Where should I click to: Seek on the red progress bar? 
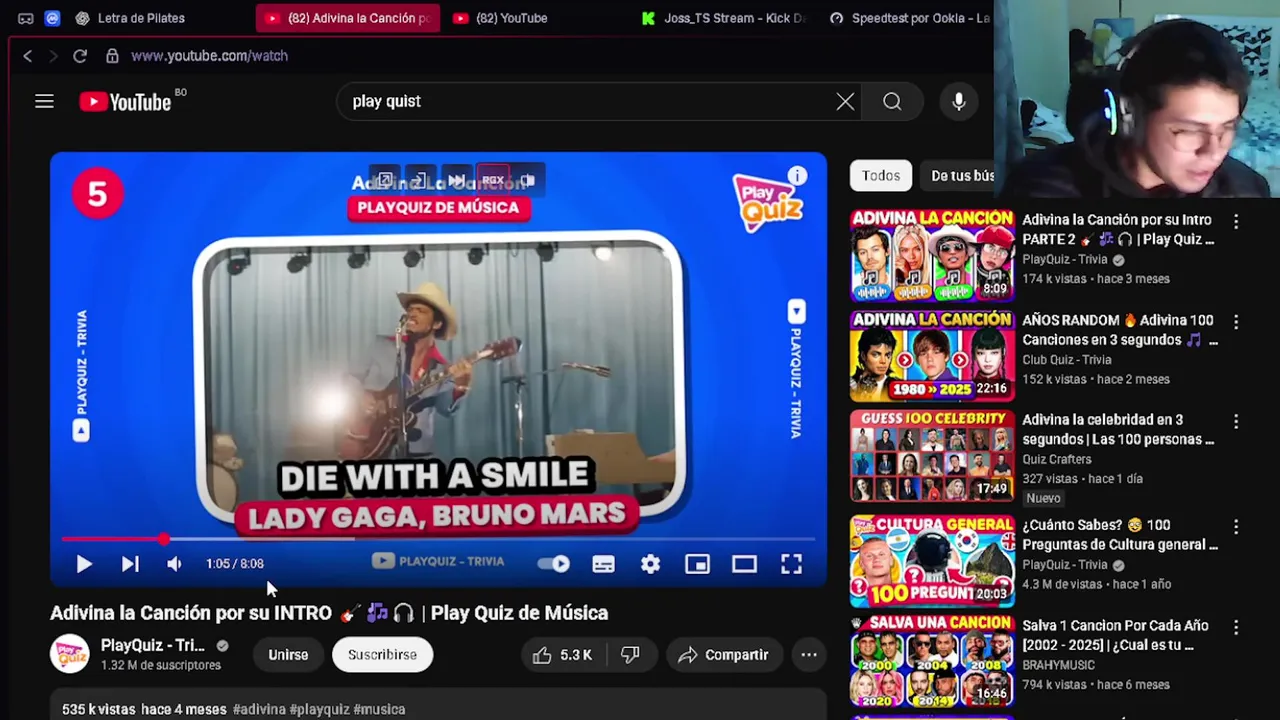(438, 539)
